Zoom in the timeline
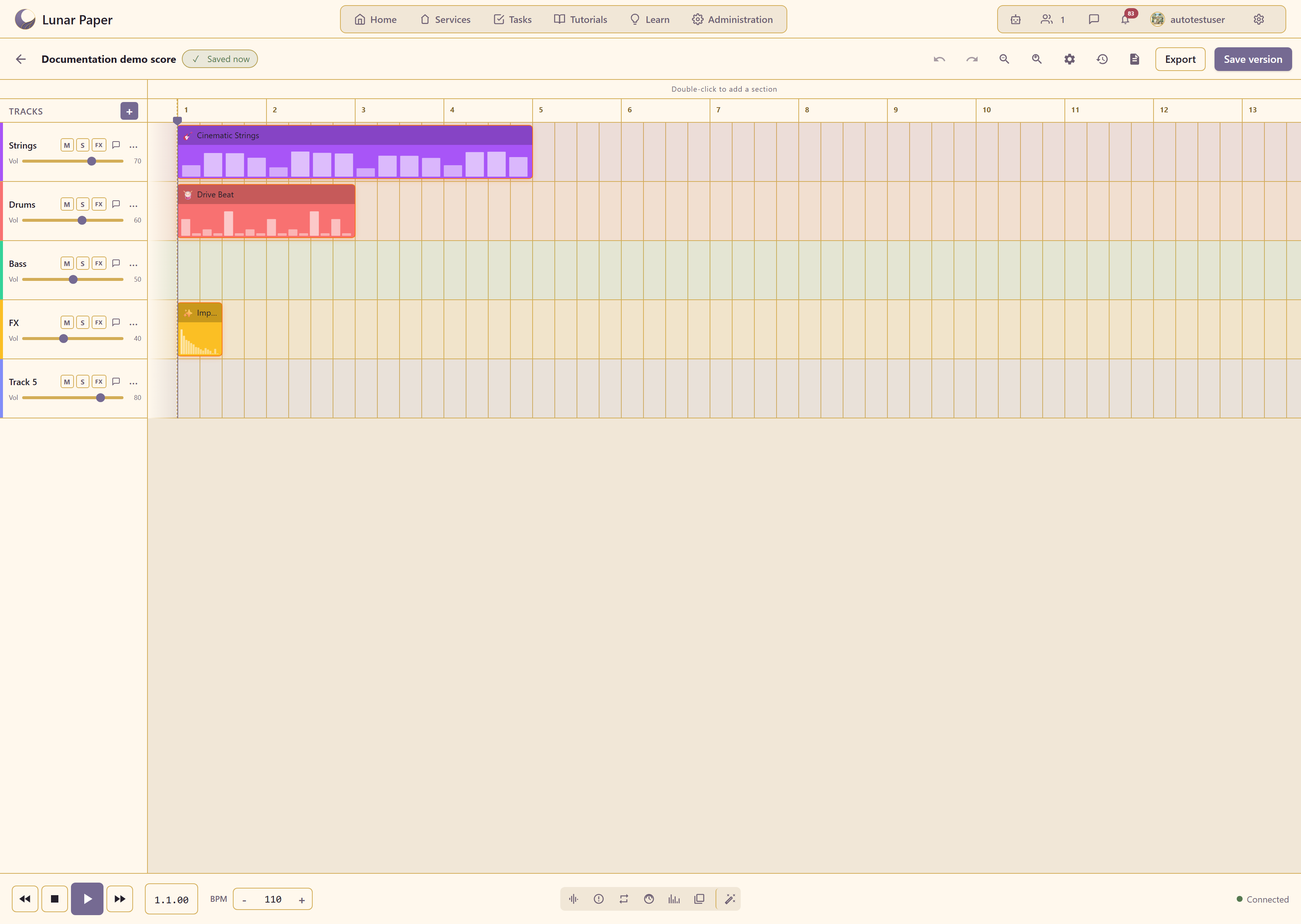Screen dimensions: 1301x924 pyautogui.click(x=1036, y=59)
